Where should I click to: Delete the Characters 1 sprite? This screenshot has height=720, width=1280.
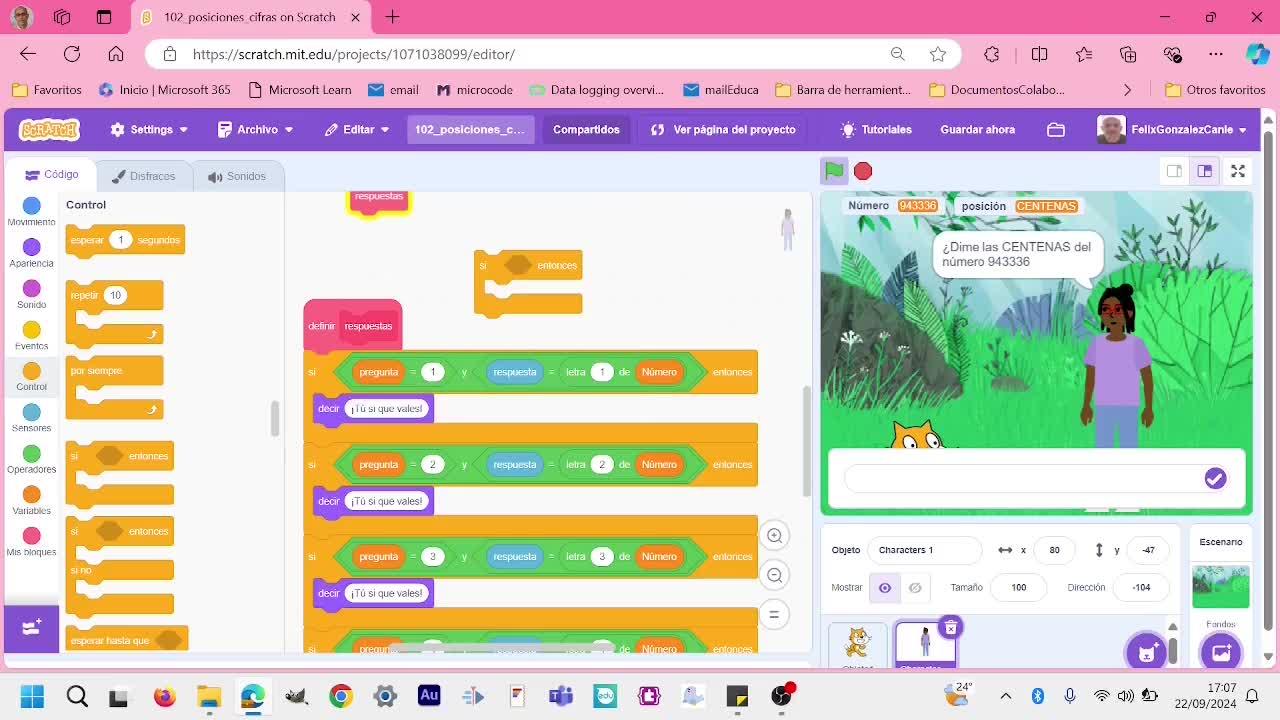tap(950, 627)
